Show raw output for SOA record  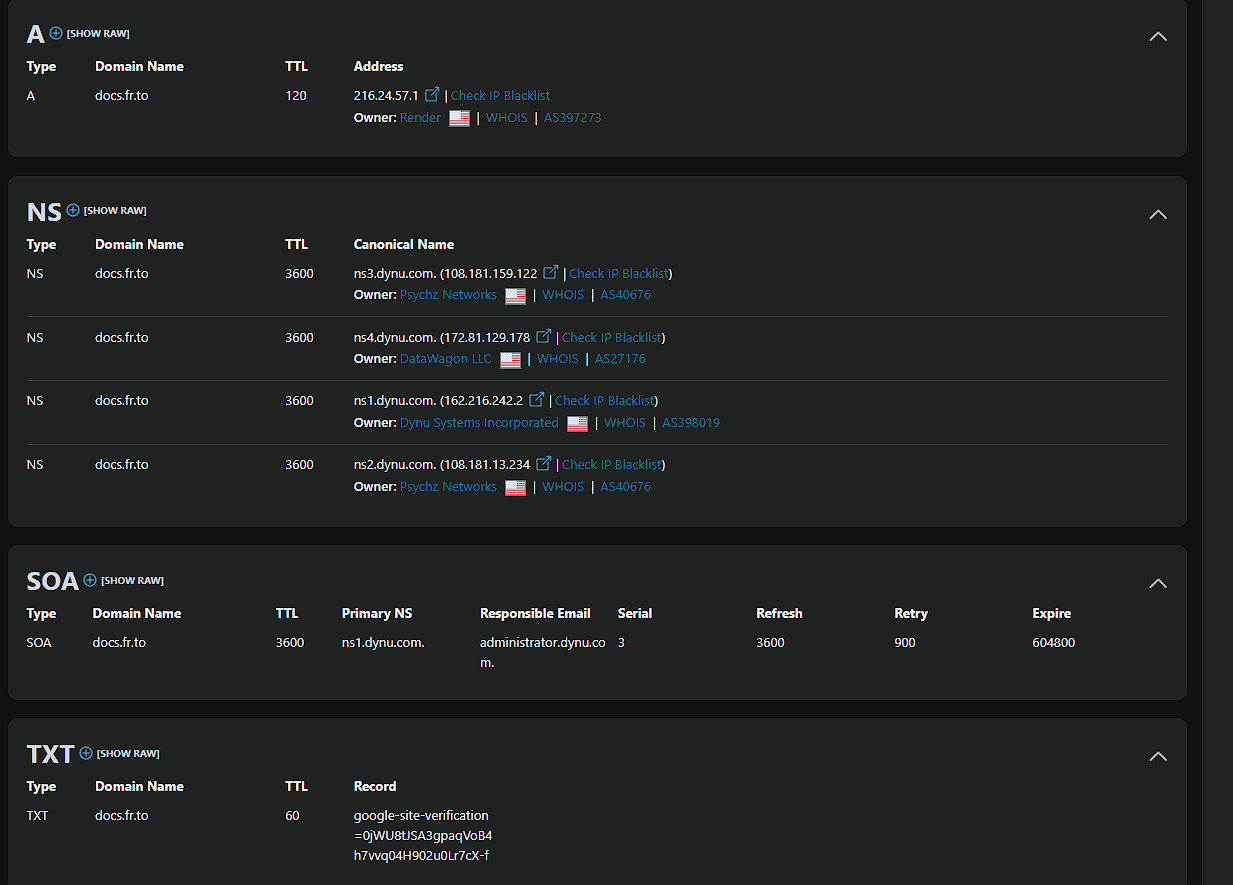[x=132, y=581]
